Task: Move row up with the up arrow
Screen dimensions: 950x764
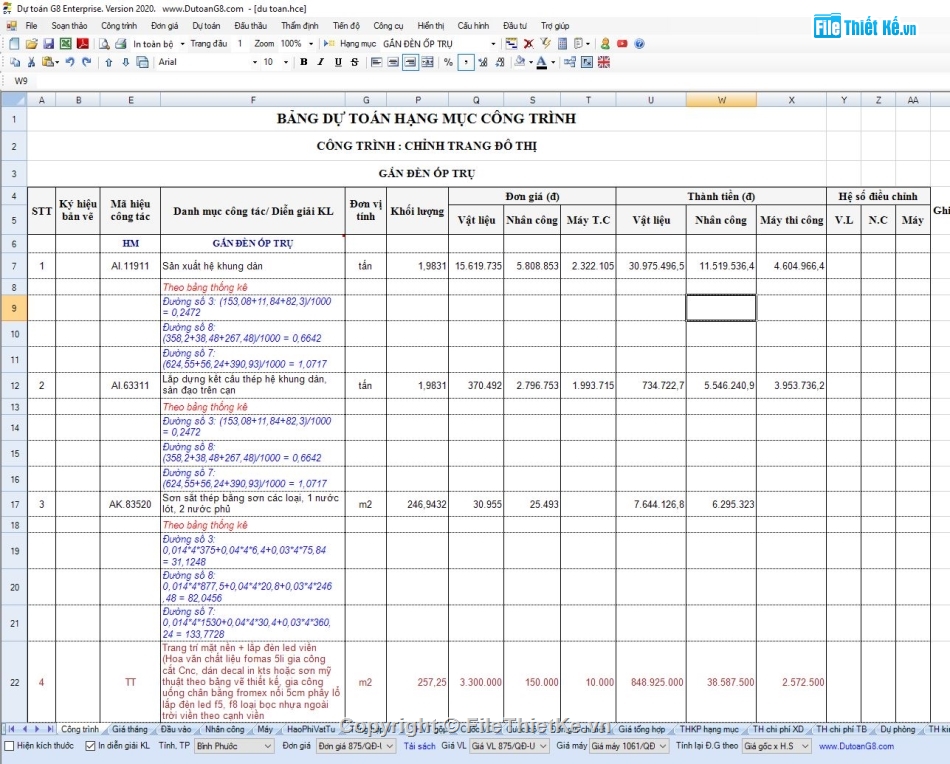Action: coord(108,62)
